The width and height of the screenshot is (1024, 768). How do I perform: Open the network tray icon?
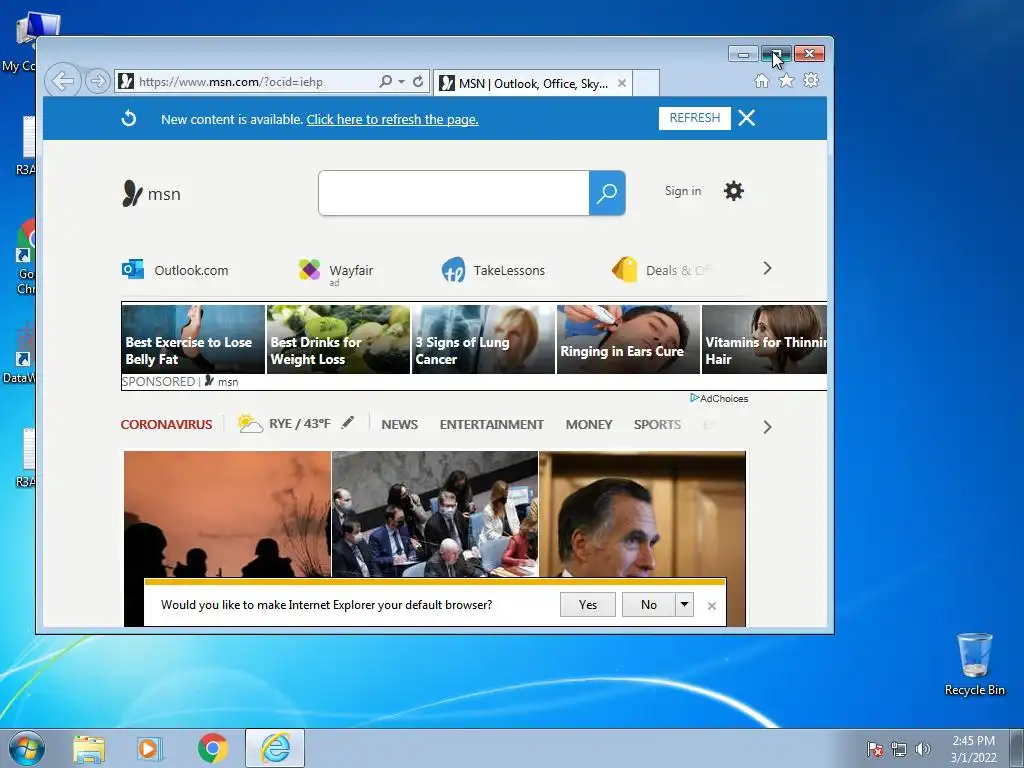coord(899,749)
